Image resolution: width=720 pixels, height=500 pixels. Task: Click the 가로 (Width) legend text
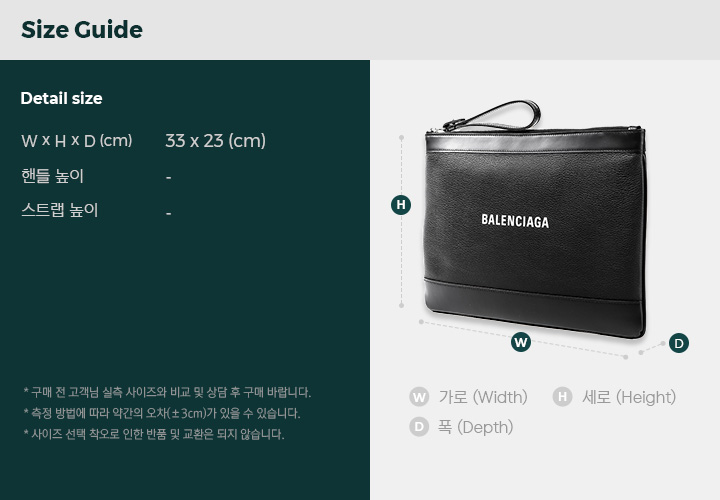[x=483, y=397]
